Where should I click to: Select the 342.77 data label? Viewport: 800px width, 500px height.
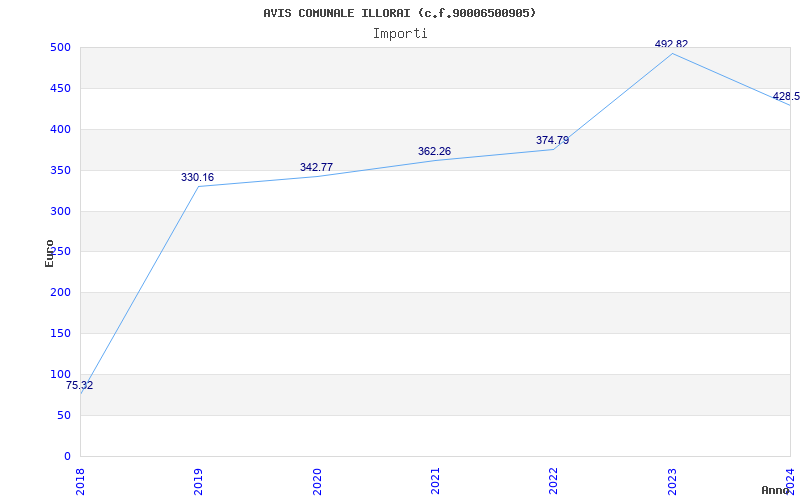pos(316,167)
